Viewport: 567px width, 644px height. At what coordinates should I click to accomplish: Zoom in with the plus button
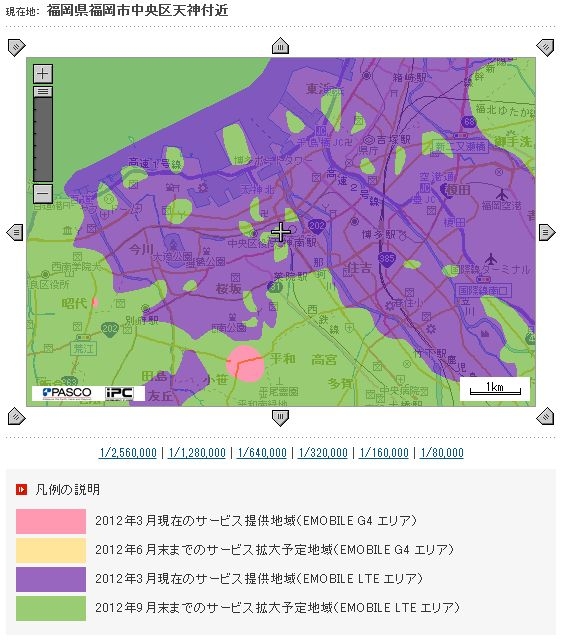43,74
